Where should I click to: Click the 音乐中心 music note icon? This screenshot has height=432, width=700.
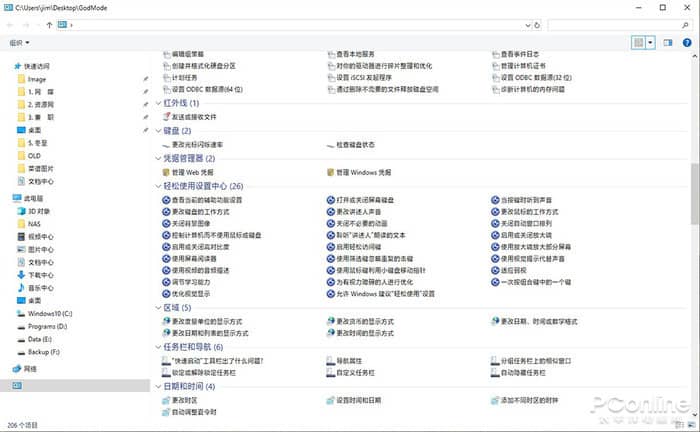[x=21, y=288]
